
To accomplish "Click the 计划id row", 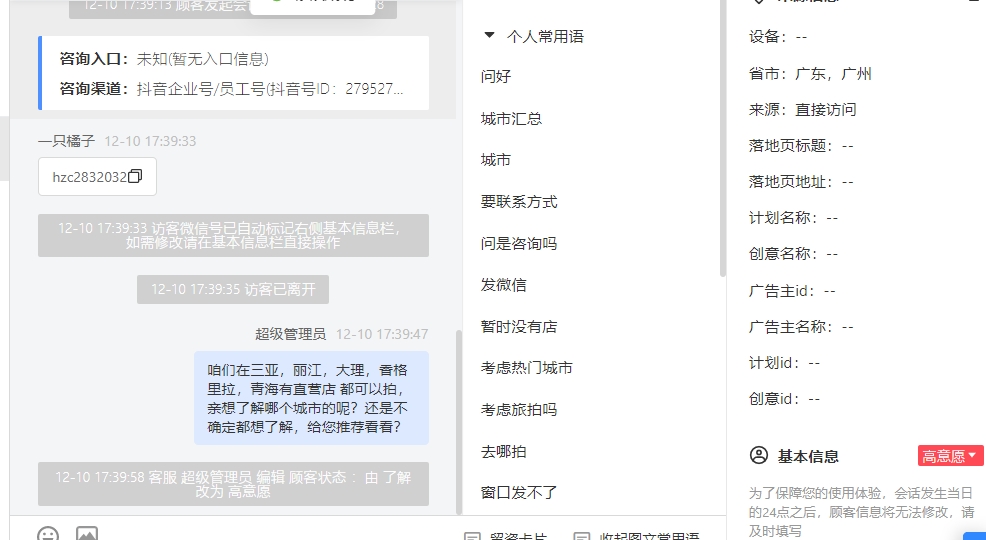I will (785, 363).
